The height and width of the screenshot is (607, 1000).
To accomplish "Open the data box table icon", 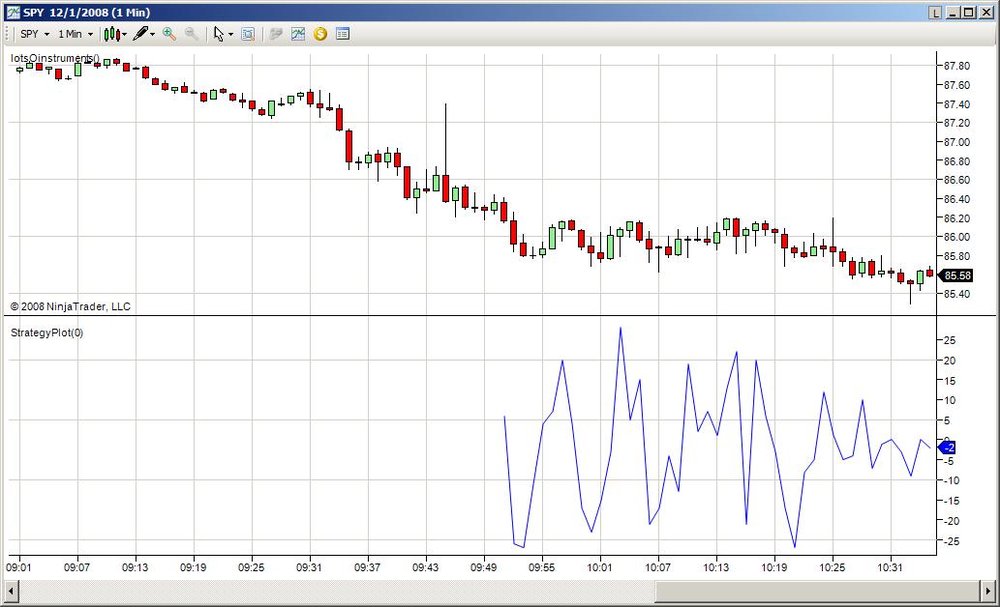I will (342, 34).
